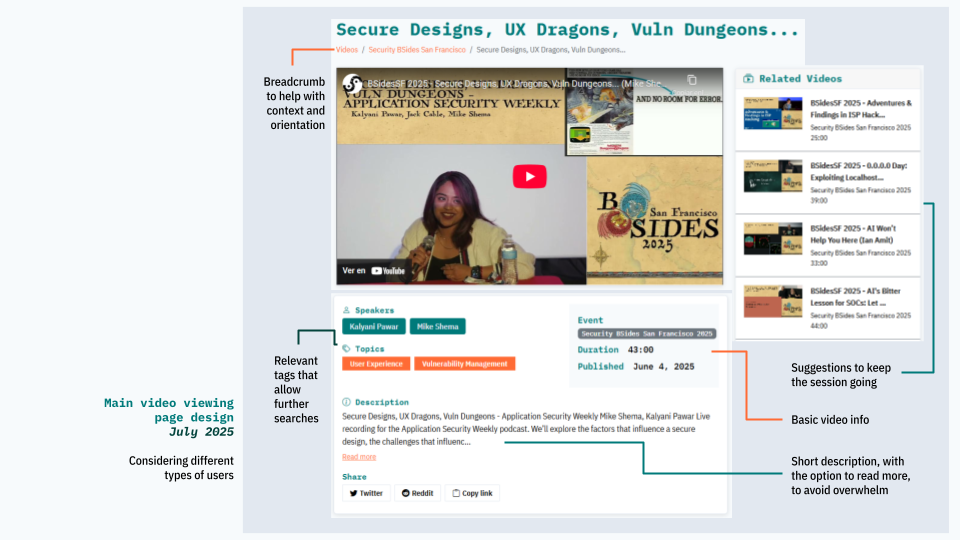The image size is (960, 540).
Task: Open thumbnail of 0.0.0.0 Day Exploiting Localhost video
Action: click(x=773, y=176)
